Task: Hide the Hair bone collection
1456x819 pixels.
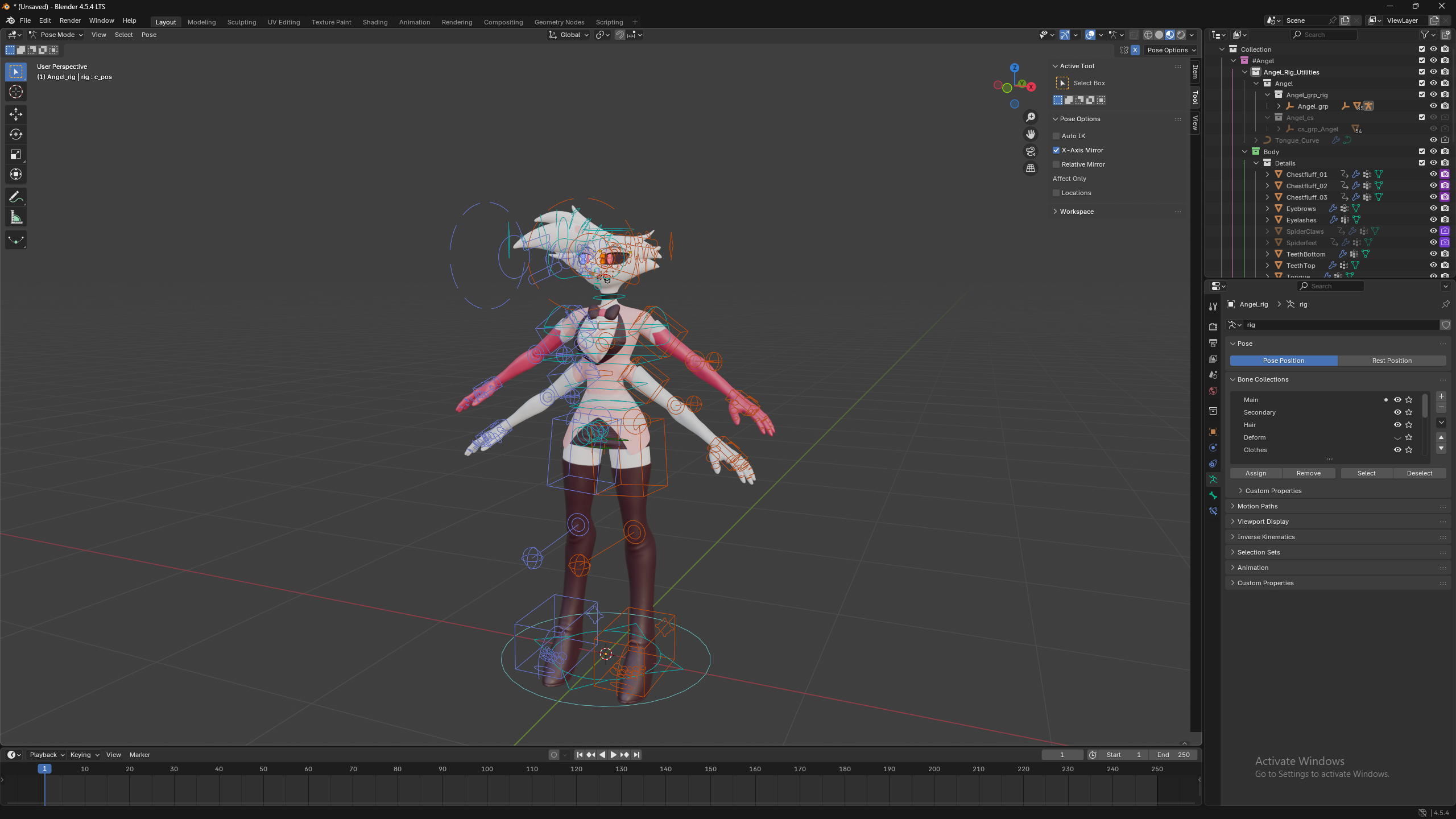Action: (1397, 425)
